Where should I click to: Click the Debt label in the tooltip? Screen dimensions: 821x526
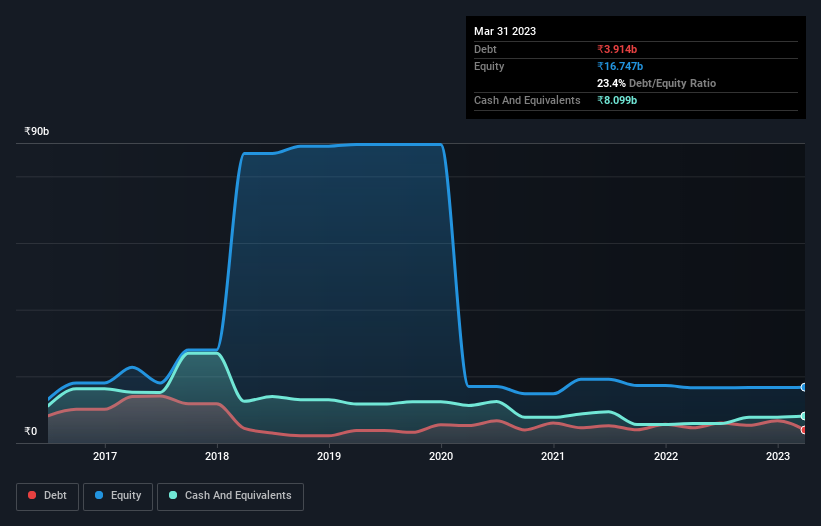coord(485,49)
